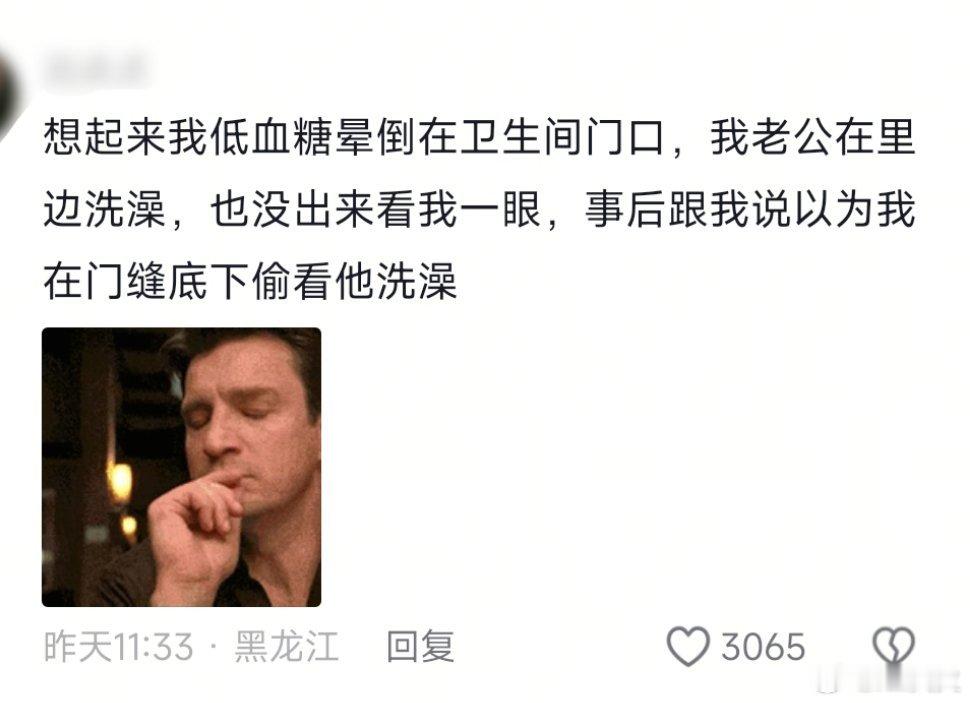The image size is (970, 703).
Task: Select comment line starting 想起来我低血糖
Action: point(479,137)
